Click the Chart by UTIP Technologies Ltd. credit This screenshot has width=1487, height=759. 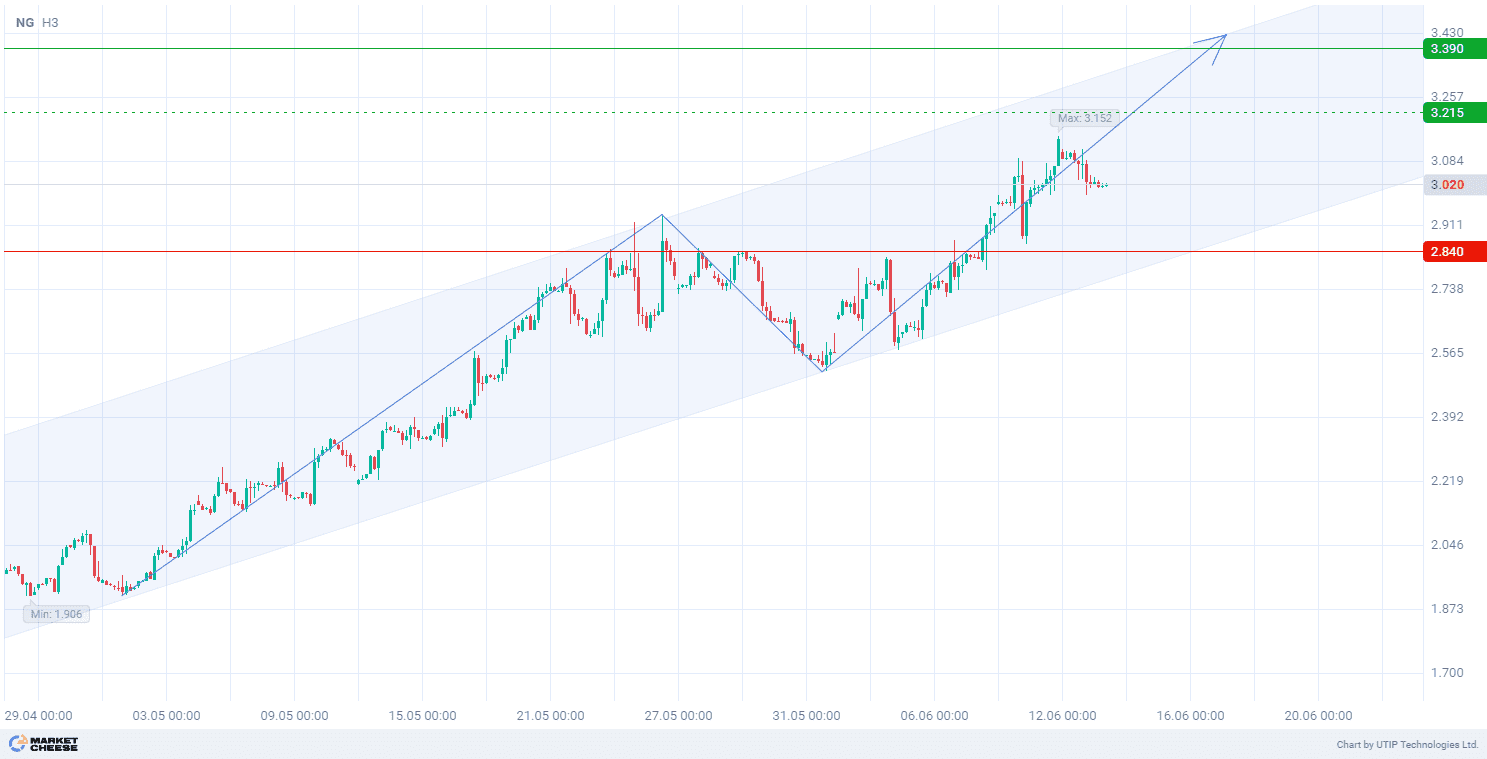pyautogui.click(x=1407, y=745)
